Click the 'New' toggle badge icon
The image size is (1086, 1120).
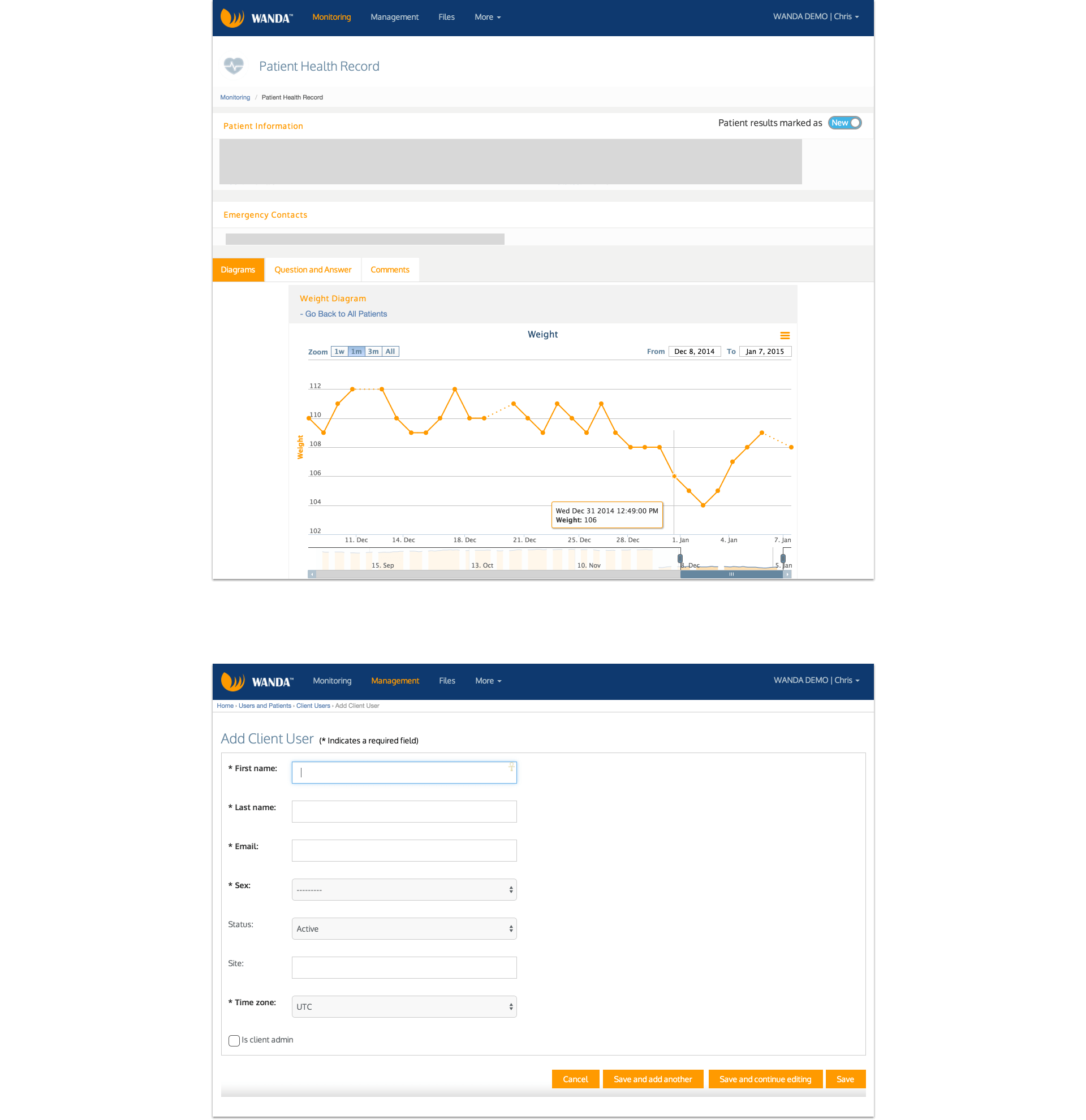click(844, 123)
